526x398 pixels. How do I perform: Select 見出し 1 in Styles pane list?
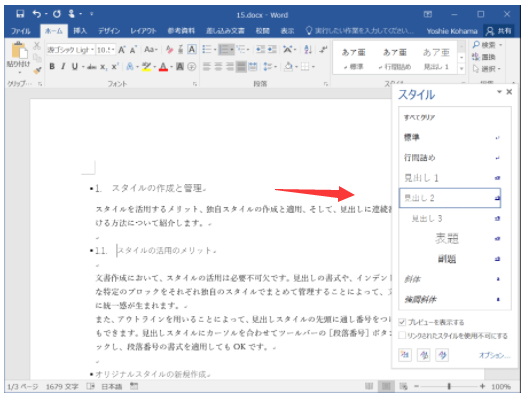click(x=450, y=178)
